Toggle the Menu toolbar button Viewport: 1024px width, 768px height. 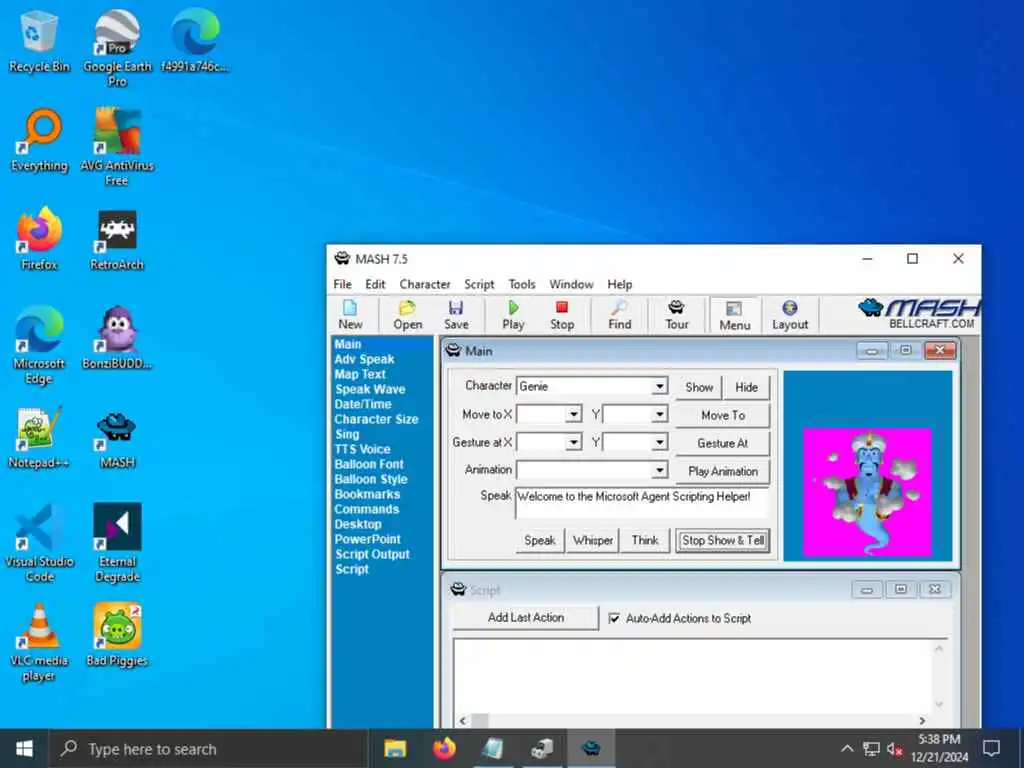coord(735,315)
